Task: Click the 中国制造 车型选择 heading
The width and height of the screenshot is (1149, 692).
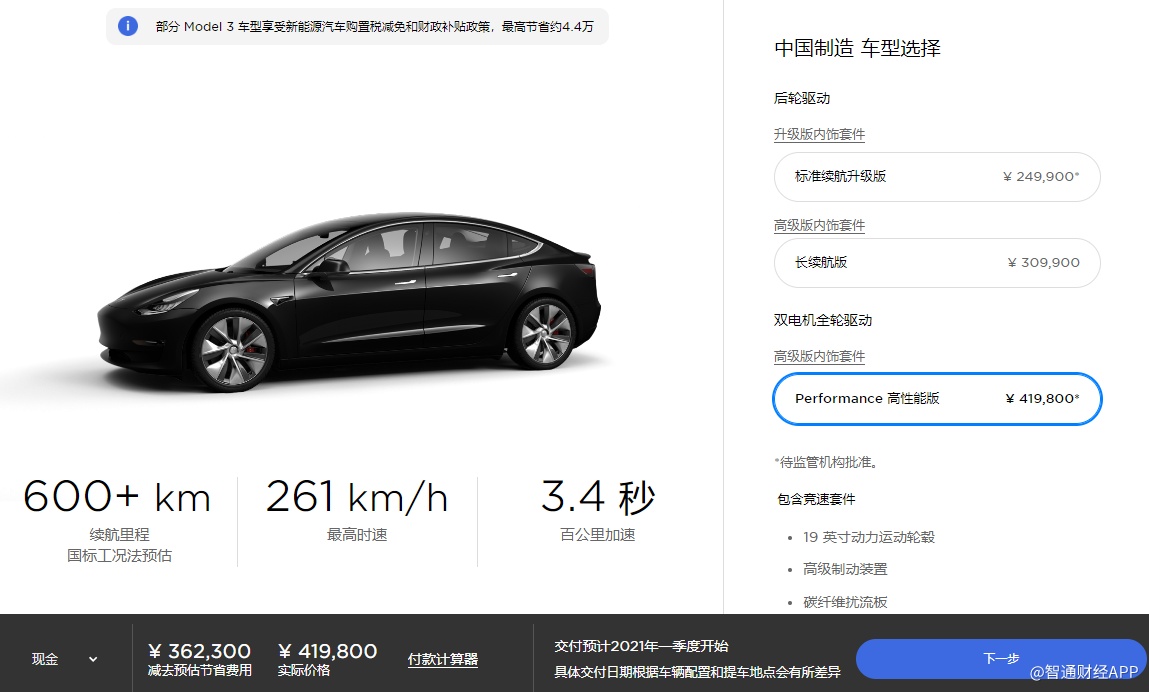Action: pyautogui.click(x=857, y=48)
